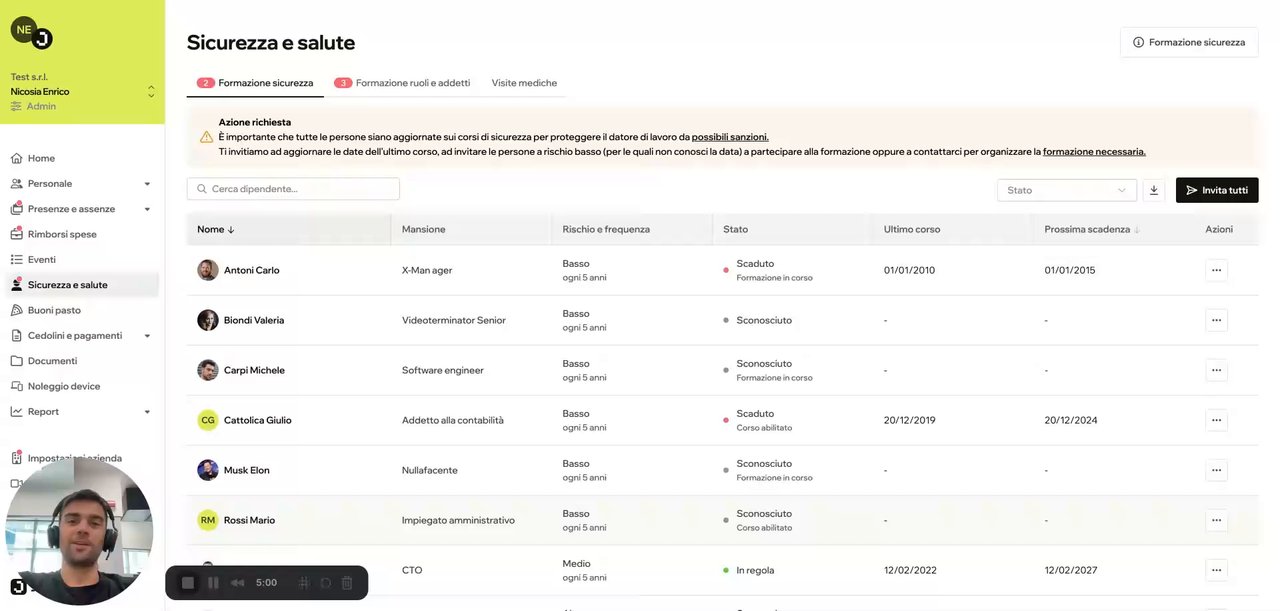Image resolution: width=1280 pixels, height=611 pixels.
Task: Click the Buoni pasto icon
Action: 17,310
